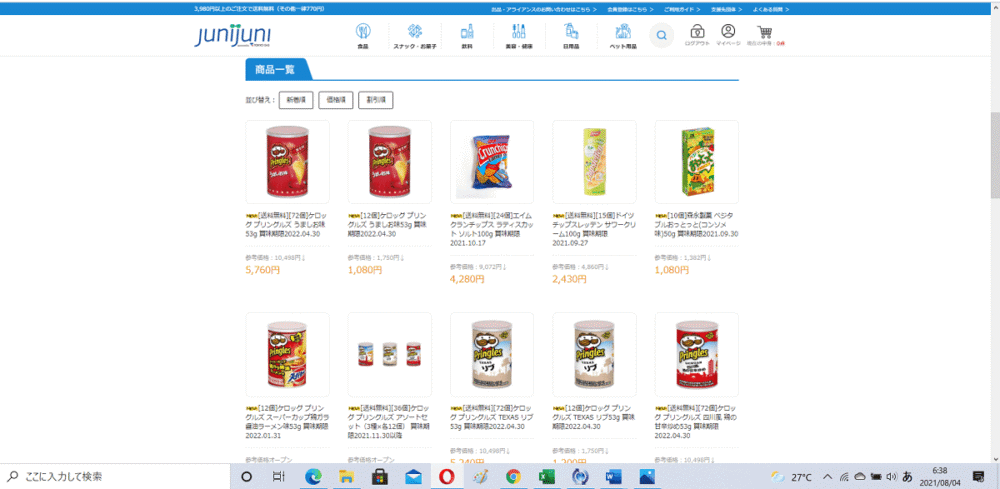The height and width of the screenshot is (489, 1000).
Task: Click the browser vertical scrollbar thumb
Action: pyautogui.click(x=994, y=156)
